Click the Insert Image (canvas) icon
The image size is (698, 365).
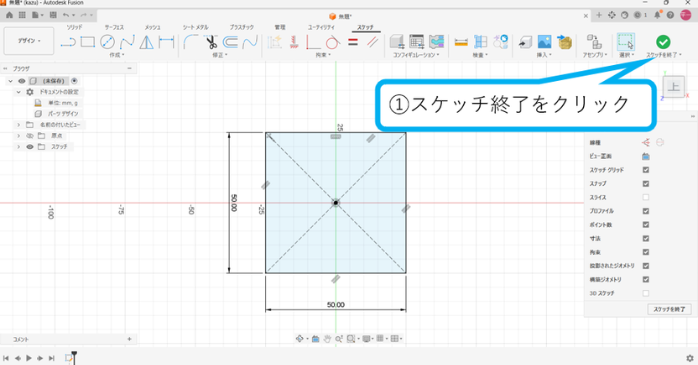click(544, 42)
